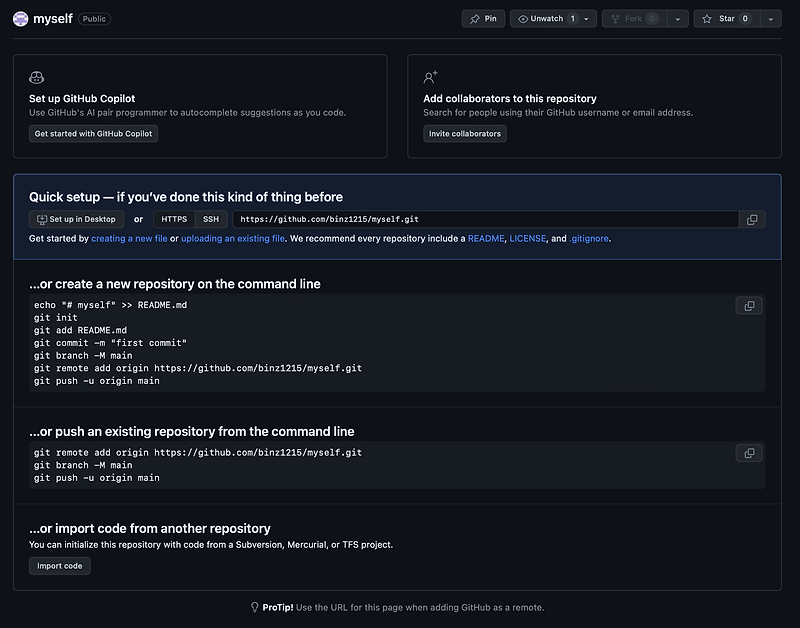Copy the repository URL to clipboard
Image resolution: width=800 pixels, height=628 pixels.
(x=752, y=219)
